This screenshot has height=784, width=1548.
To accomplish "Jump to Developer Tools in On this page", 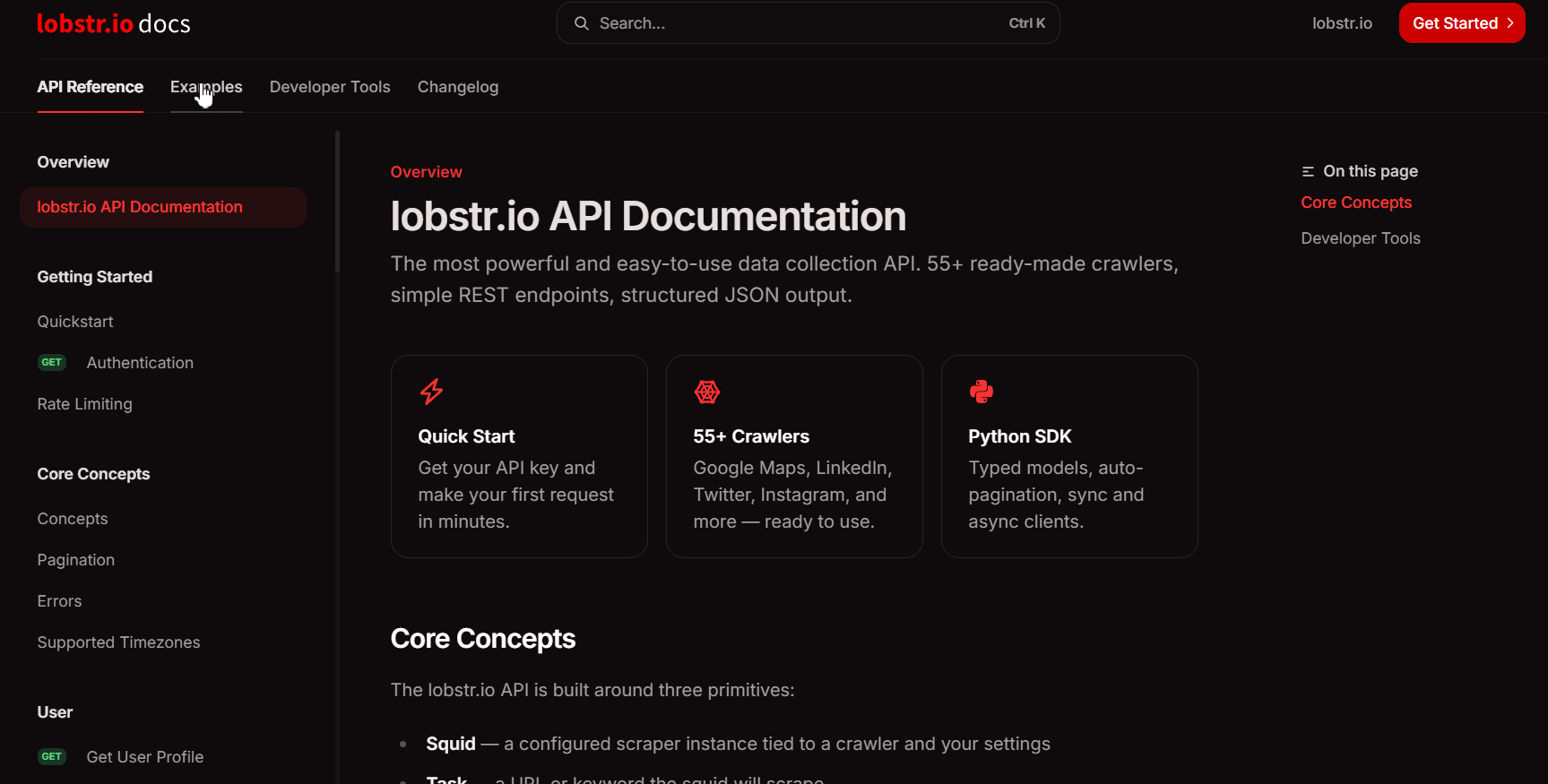I will tap(1361, 238).
